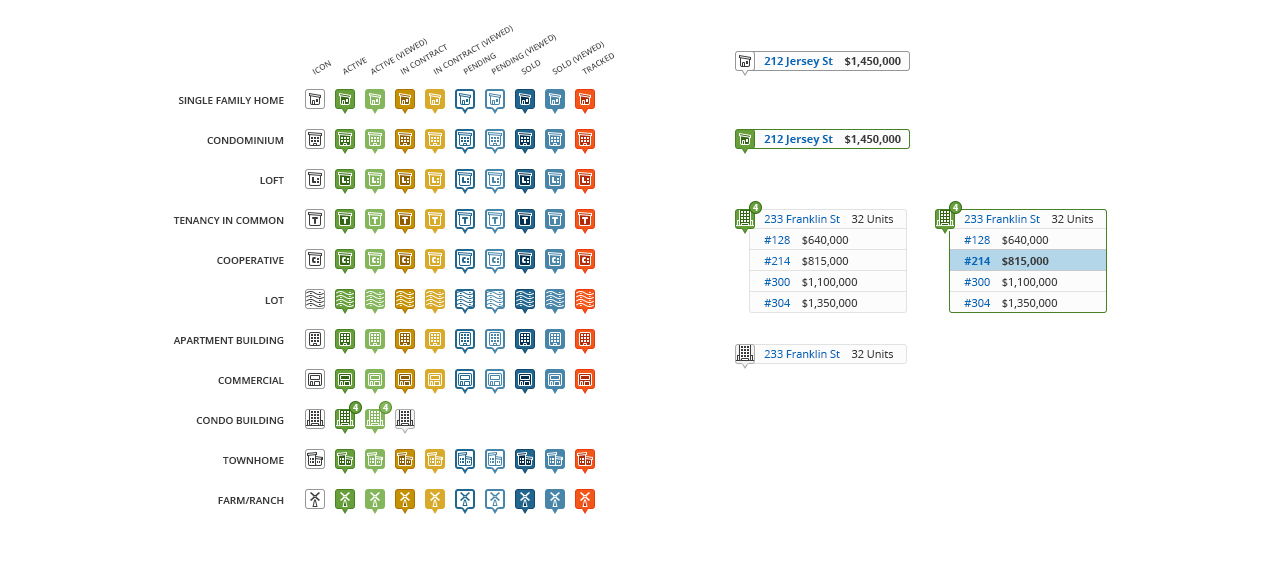This screenshot has width=1280, height=570.
Task: Select the tracked farm/ranch windmill marker
Action: (585, 498)
